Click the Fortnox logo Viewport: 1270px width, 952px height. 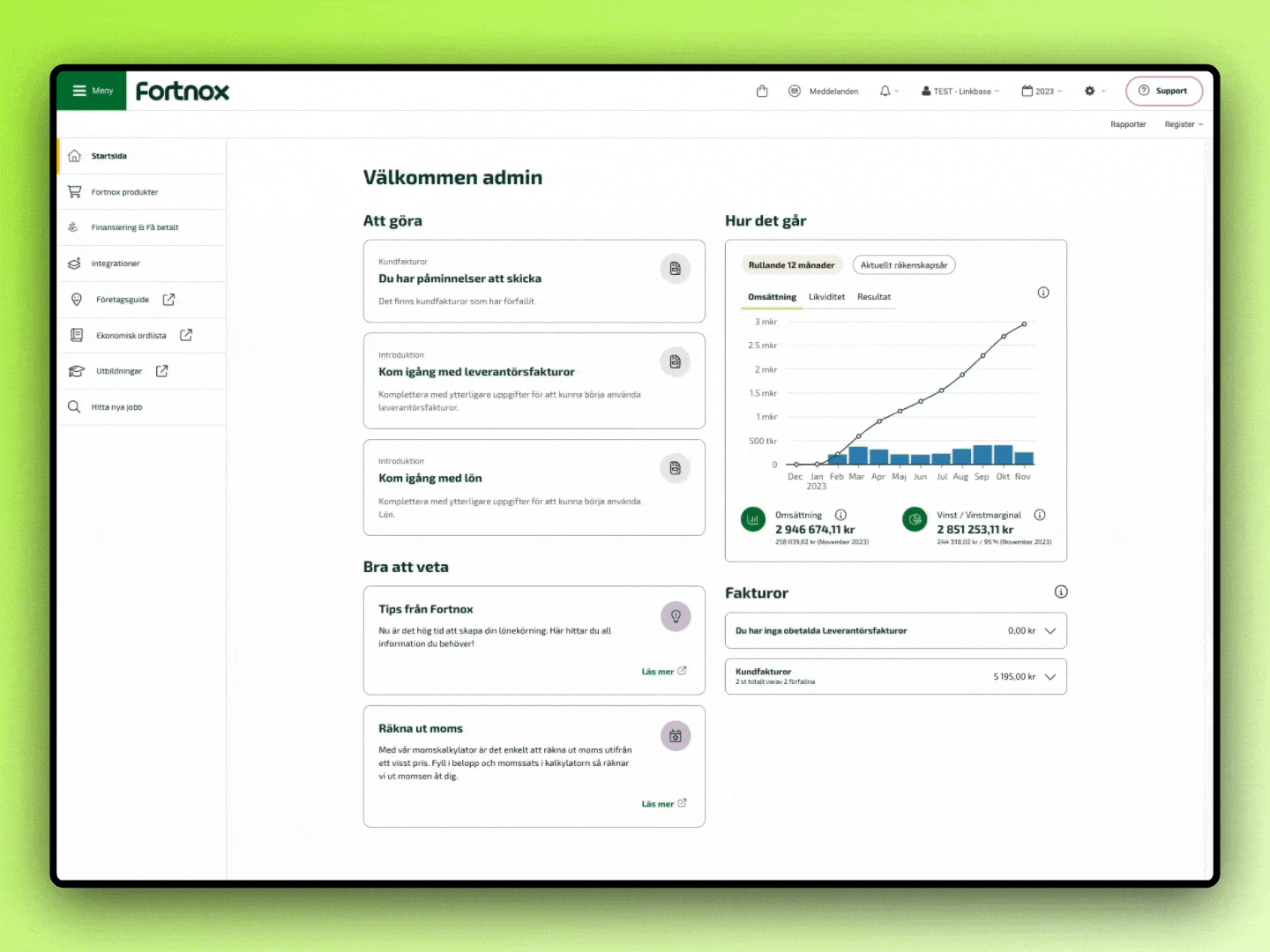[183, 91]
